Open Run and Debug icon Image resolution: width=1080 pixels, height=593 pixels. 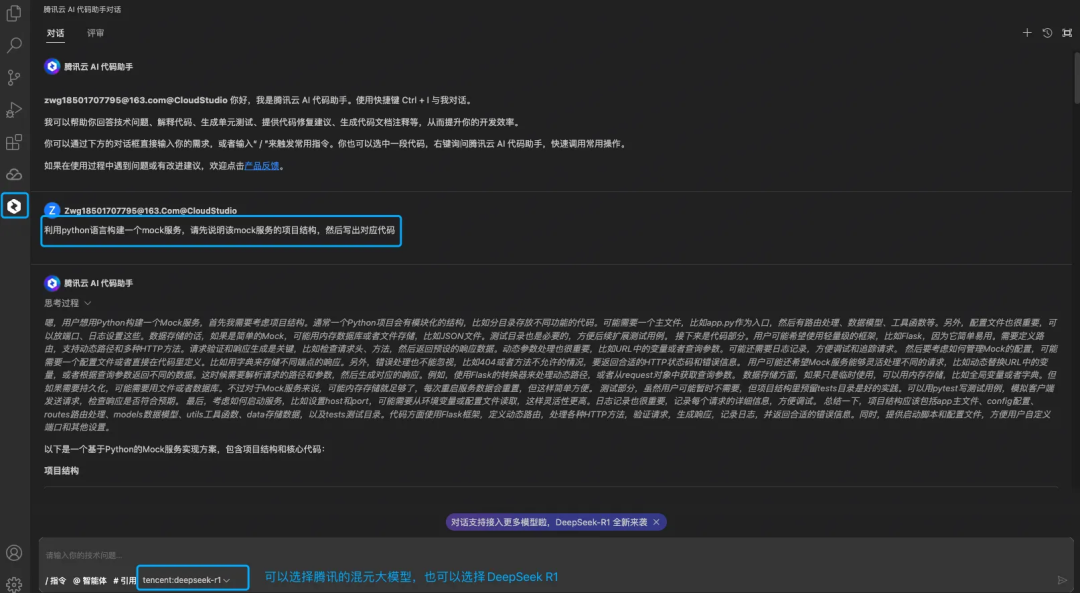click(14, 110)
